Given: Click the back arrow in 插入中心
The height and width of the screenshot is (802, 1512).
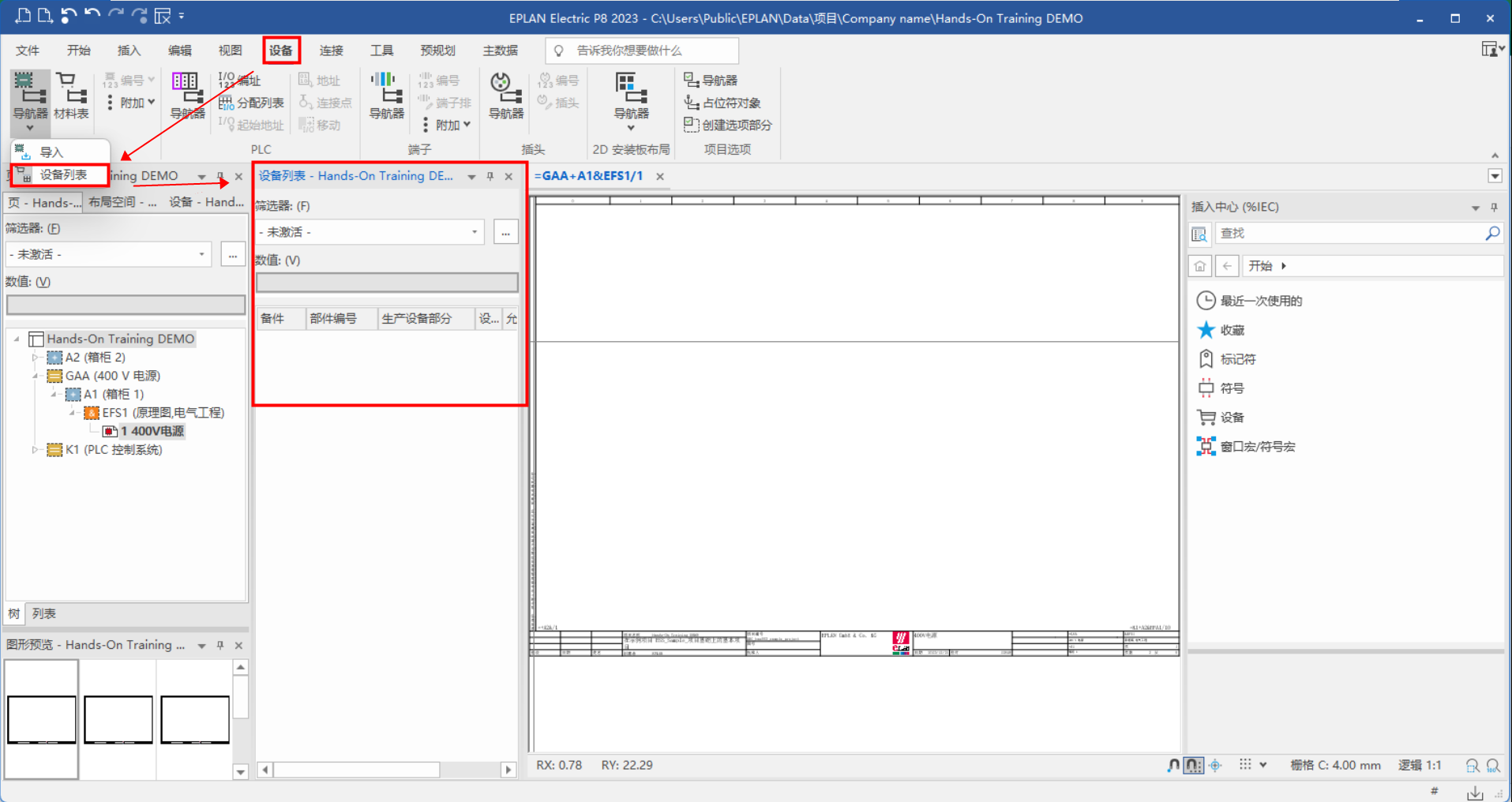Looking at the screenshot, I should tap(1227, 266).
